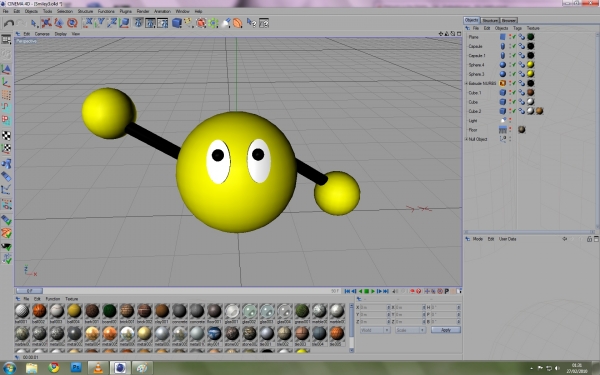This screenshot has height=375, width=600.
Task: Open Chrome from the taskbar
Action: tap(54, 368)
